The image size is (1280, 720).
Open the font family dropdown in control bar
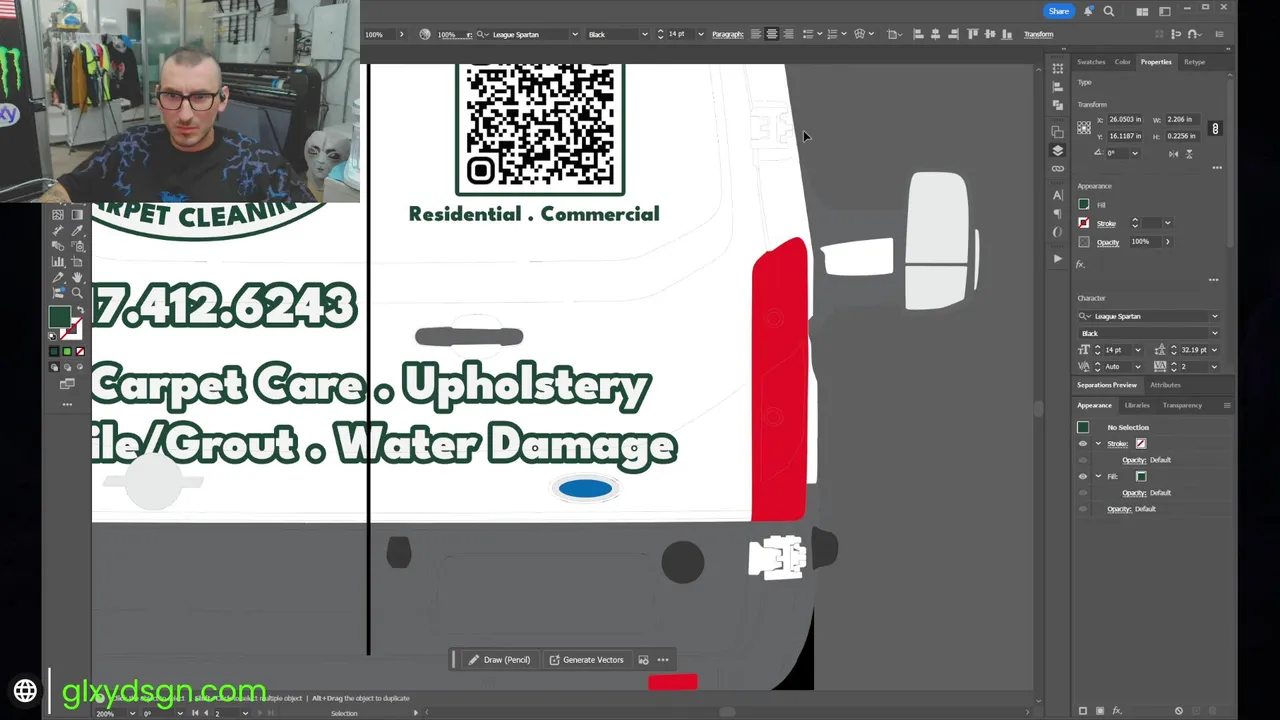coord(574,34)
